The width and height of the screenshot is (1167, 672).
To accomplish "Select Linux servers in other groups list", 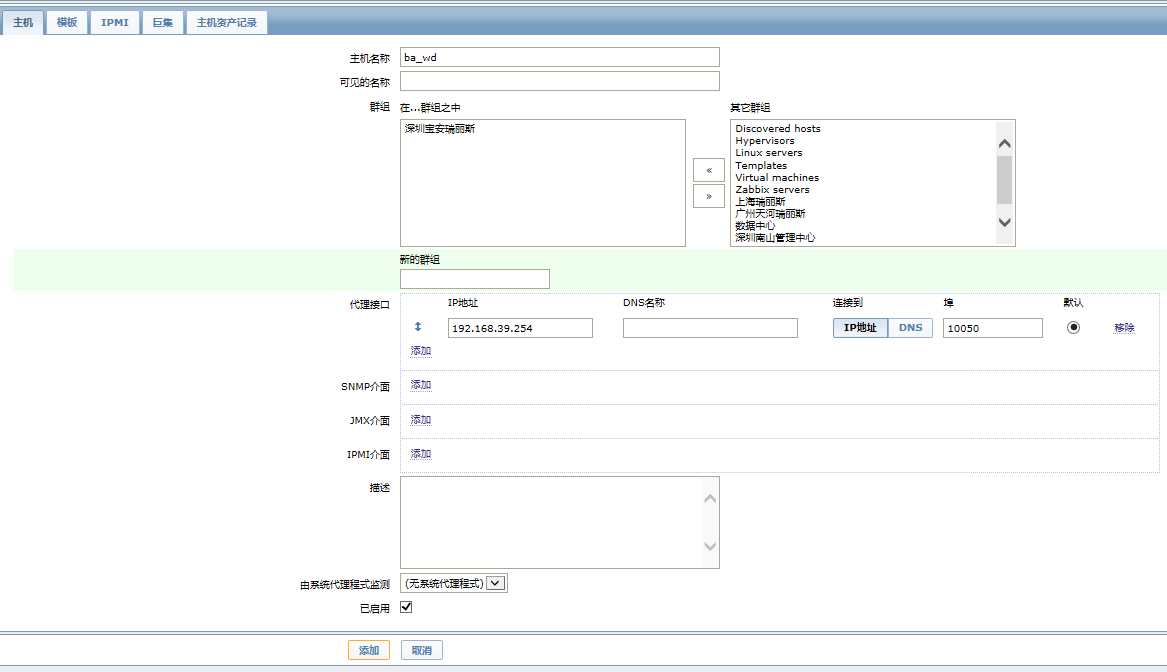I will (769, 153).
